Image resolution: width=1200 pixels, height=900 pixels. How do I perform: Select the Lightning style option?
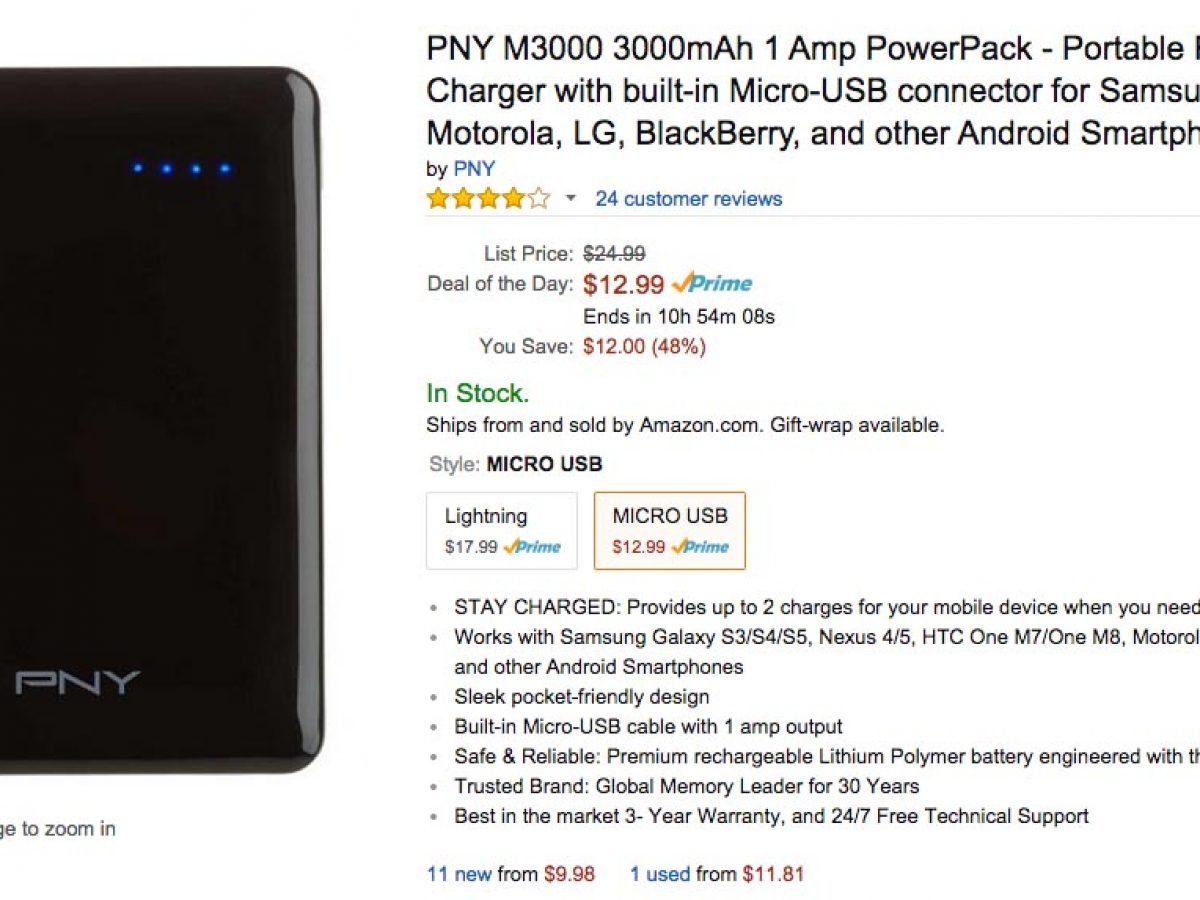(502, 530)
